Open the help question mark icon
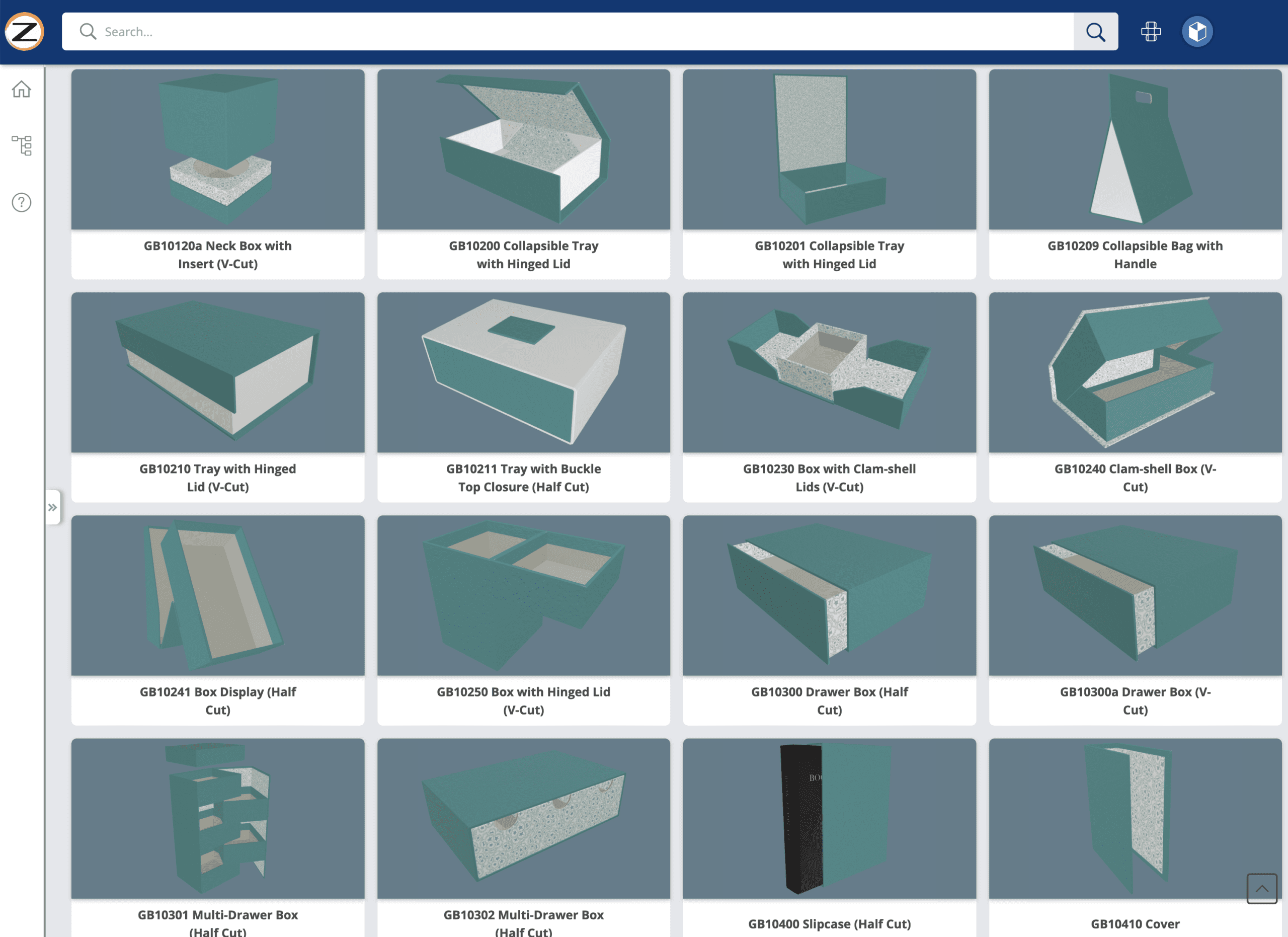The height and width of the screenshot is (937, 1288). click(x=22, y=202)
